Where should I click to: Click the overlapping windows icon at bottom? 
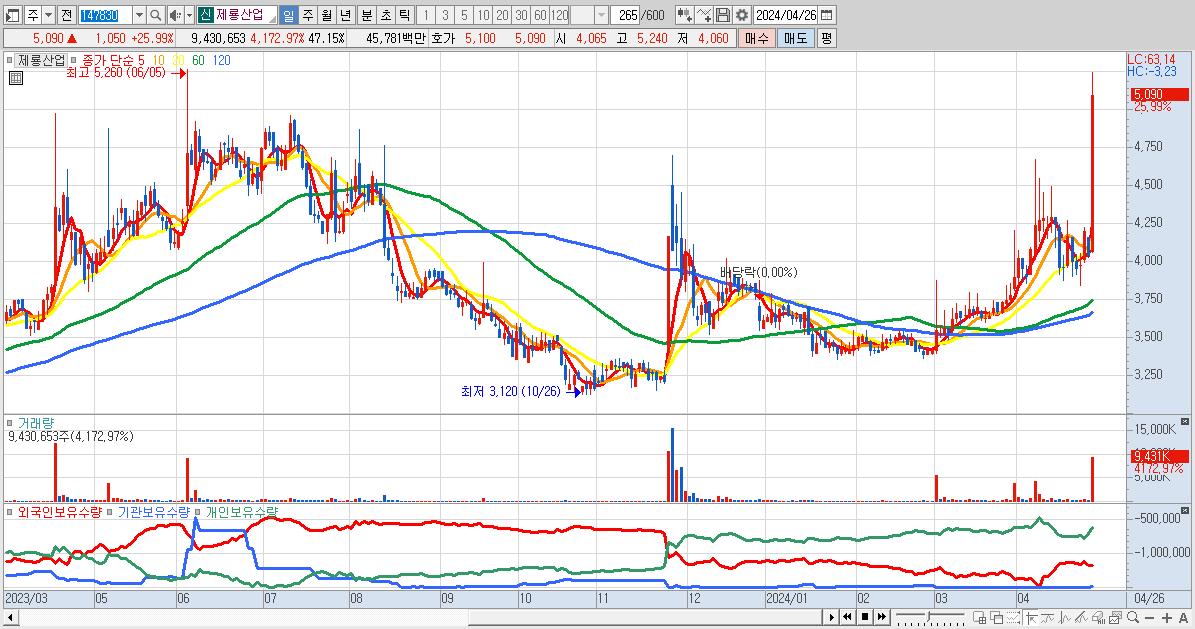[x=996, y=618]
